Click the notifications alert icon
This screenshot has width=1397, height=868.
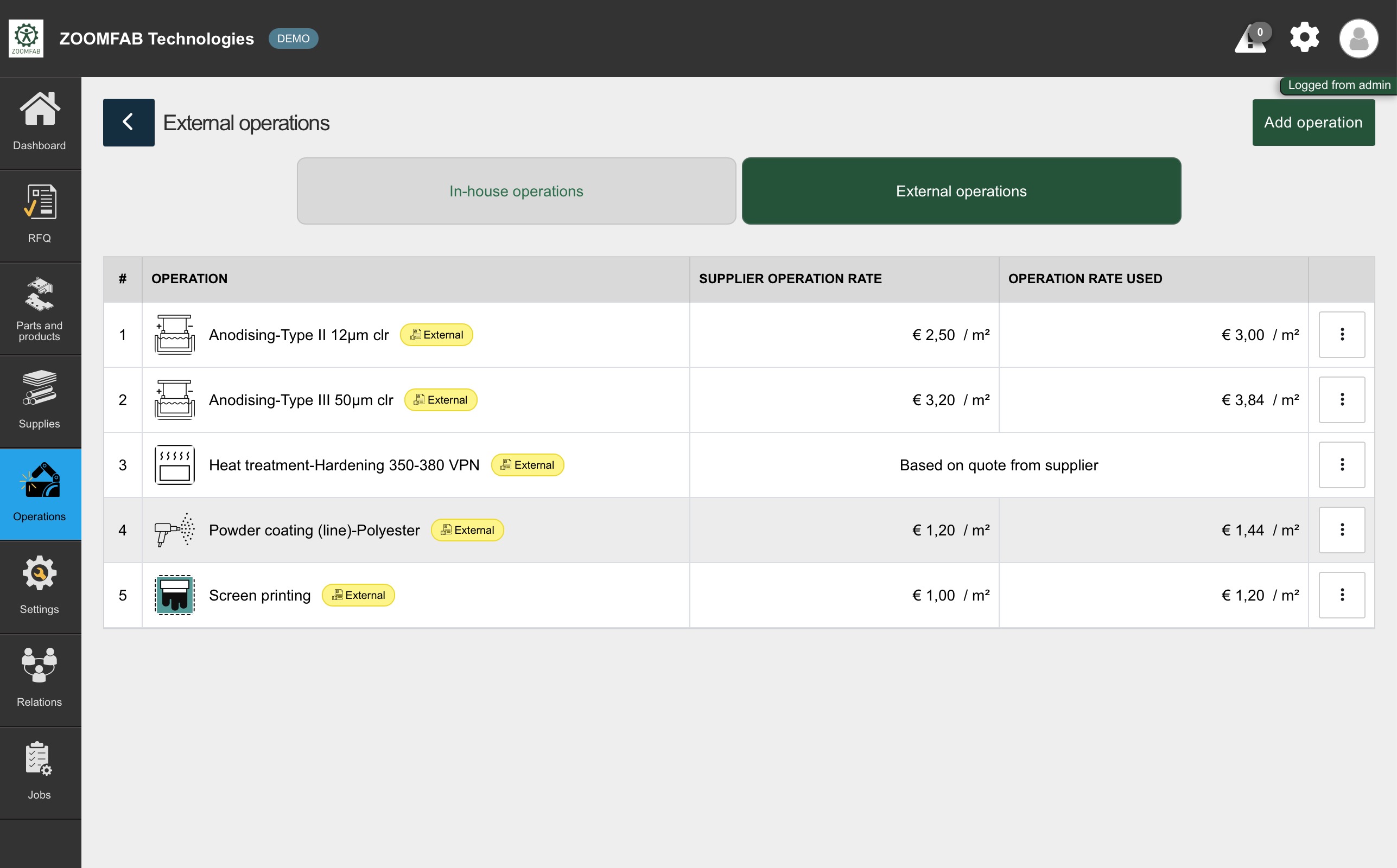point(1252,39)
